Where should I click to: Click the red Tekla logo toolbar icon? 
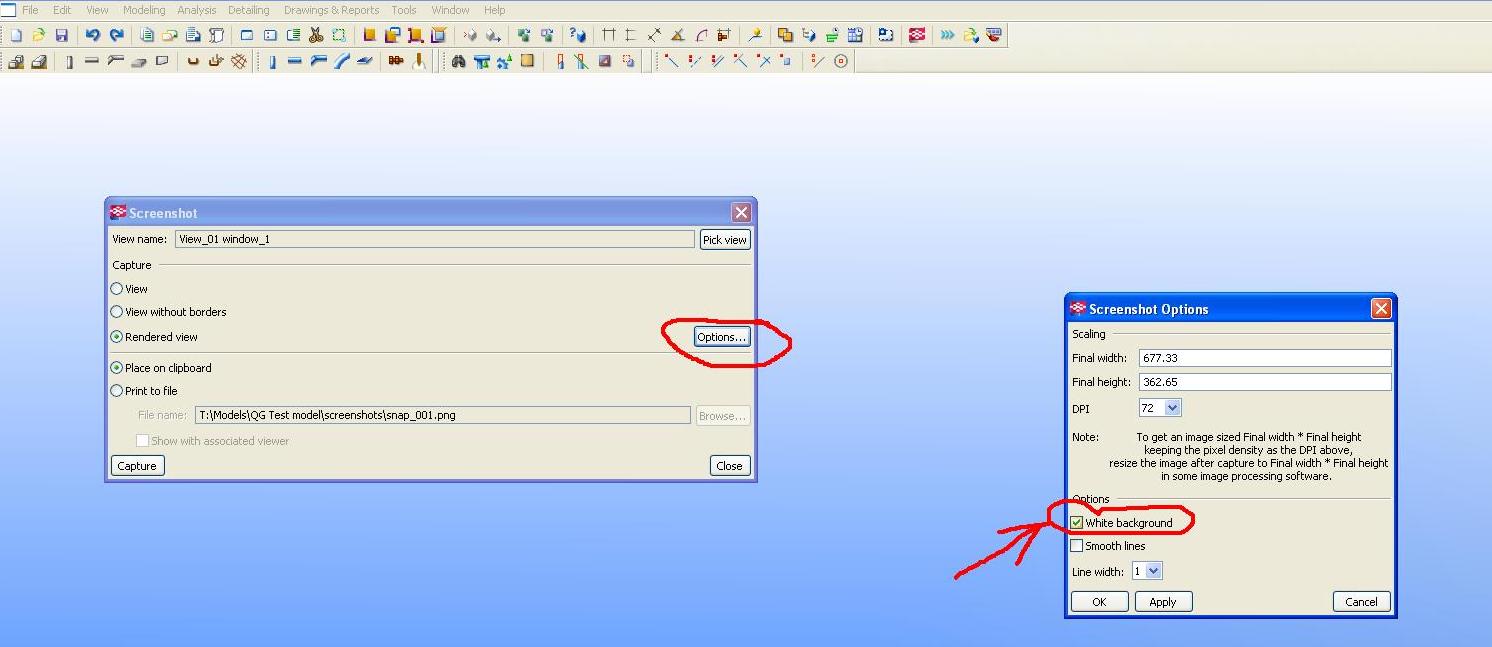pos(917,35)
